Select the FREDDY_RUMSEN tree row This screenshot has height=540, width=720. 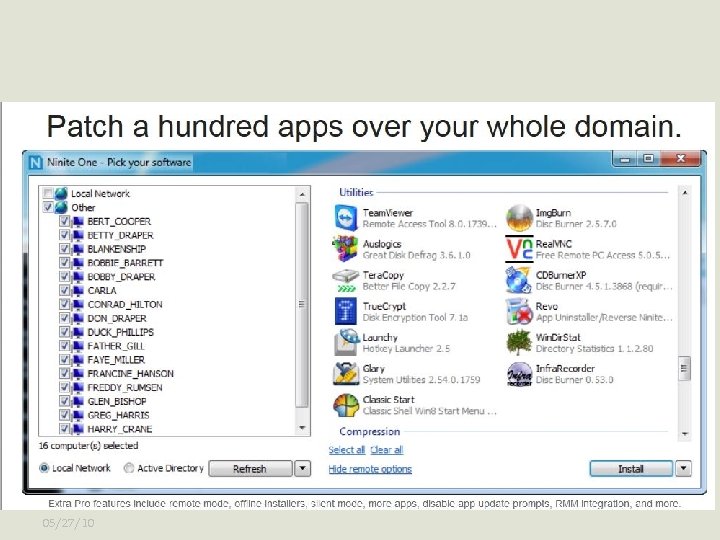coord(124,388)
